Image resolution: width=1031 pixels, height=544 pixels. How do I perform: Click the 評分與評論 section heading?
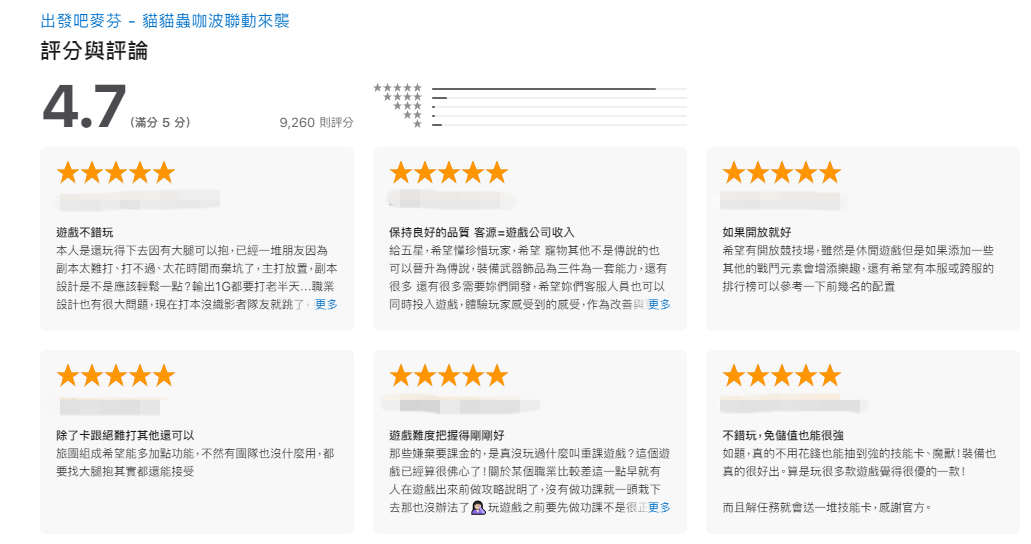(94, 51)
